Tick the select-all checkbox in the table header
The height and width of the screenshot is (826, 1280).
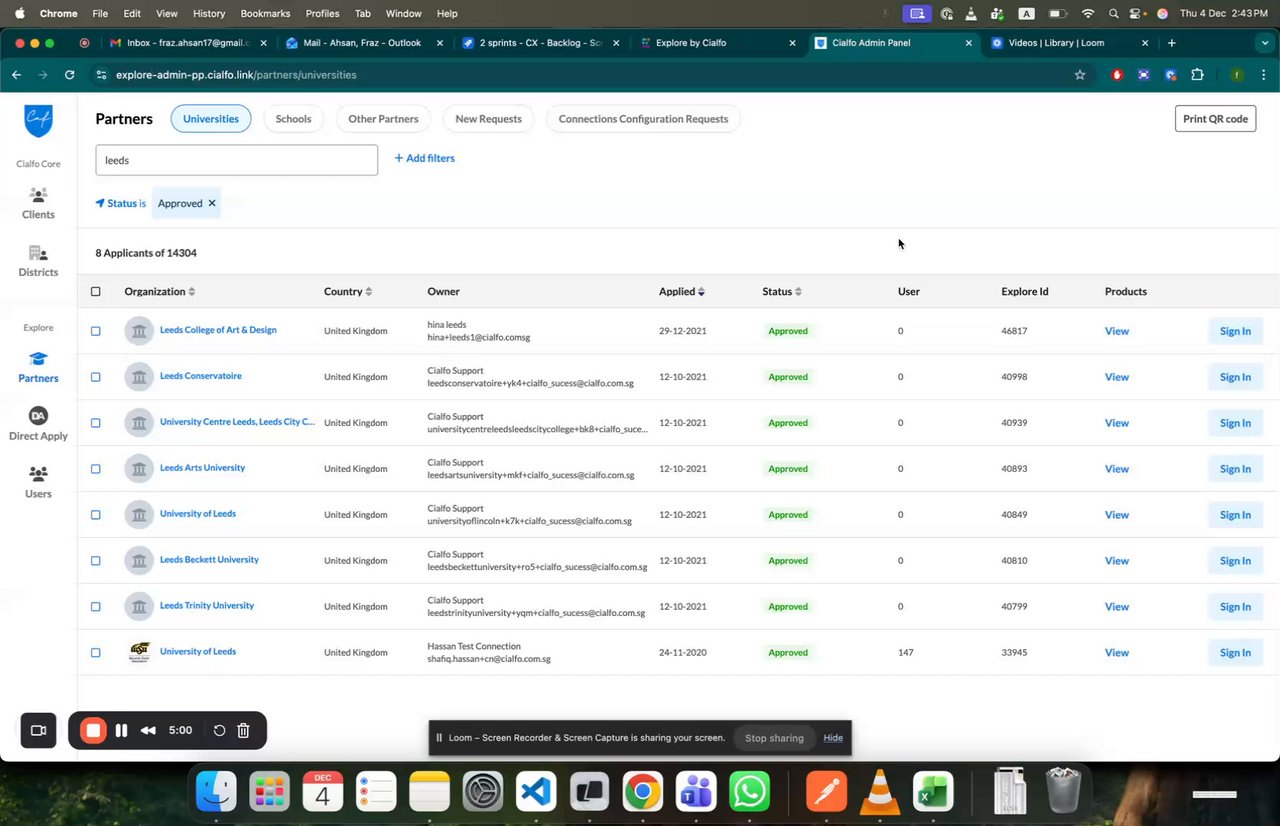point(96,292)
